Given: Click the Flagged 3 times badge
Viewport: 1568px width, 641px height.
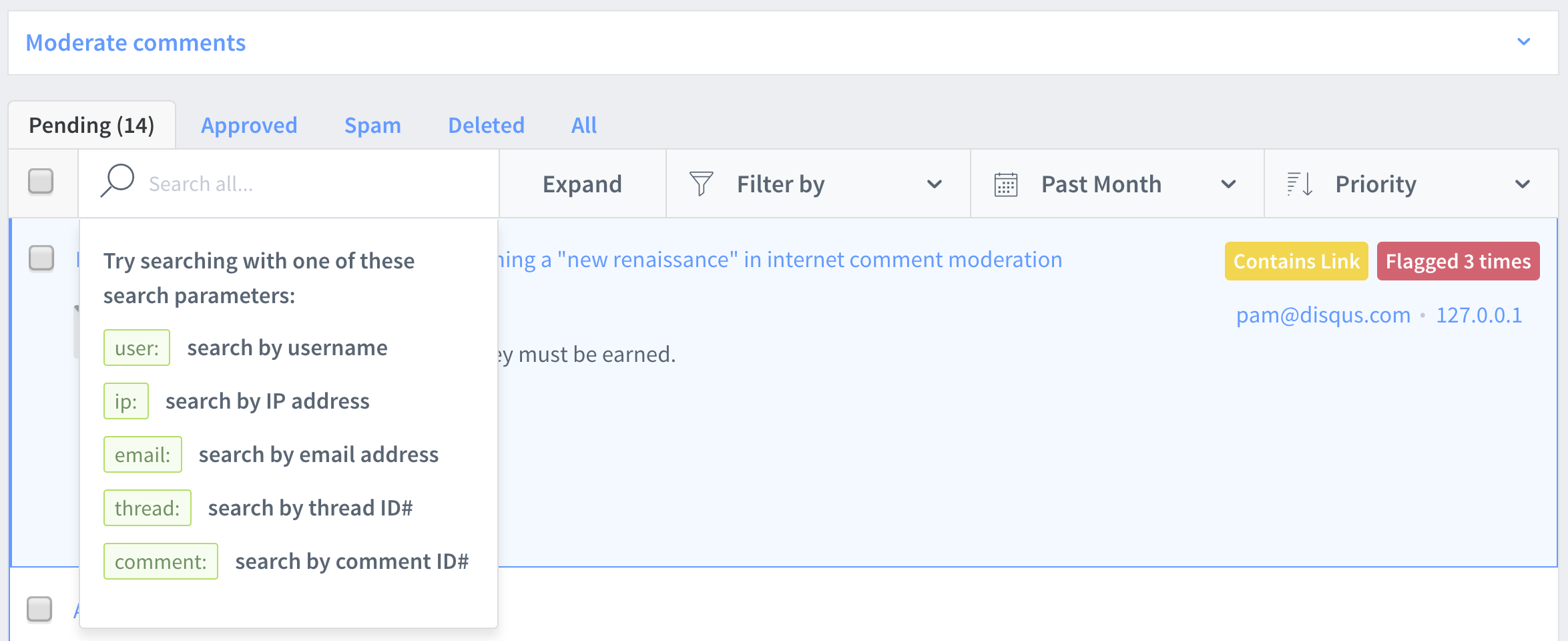Looking at the screenshot, I should 1458,261.
